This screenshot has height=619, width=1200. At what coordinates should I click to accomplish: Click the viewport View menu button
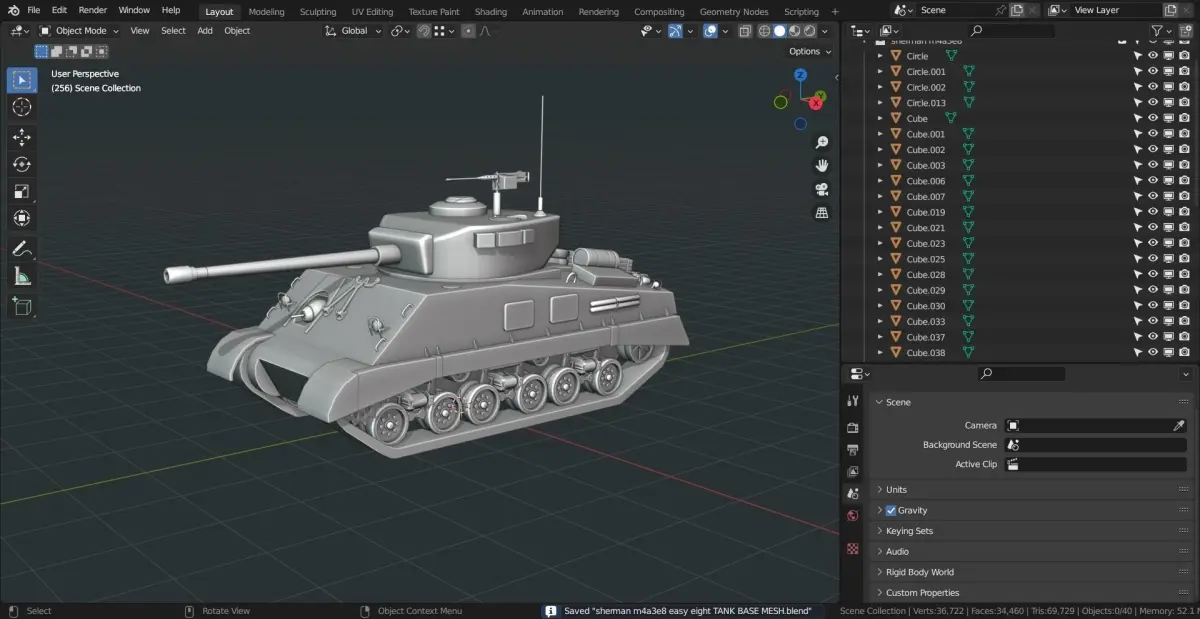pos(140,31)
